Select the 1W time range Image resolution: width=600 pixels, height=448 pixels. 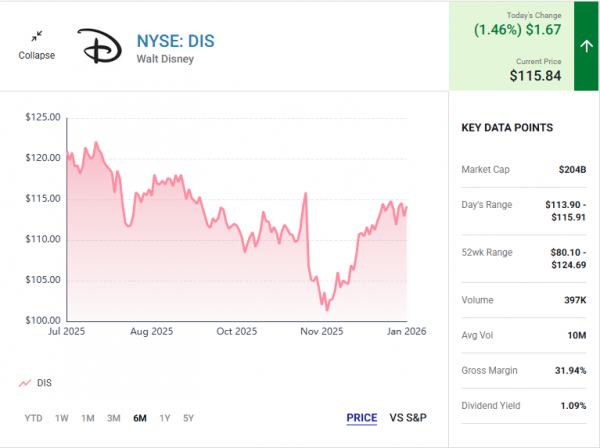(61, 418)
